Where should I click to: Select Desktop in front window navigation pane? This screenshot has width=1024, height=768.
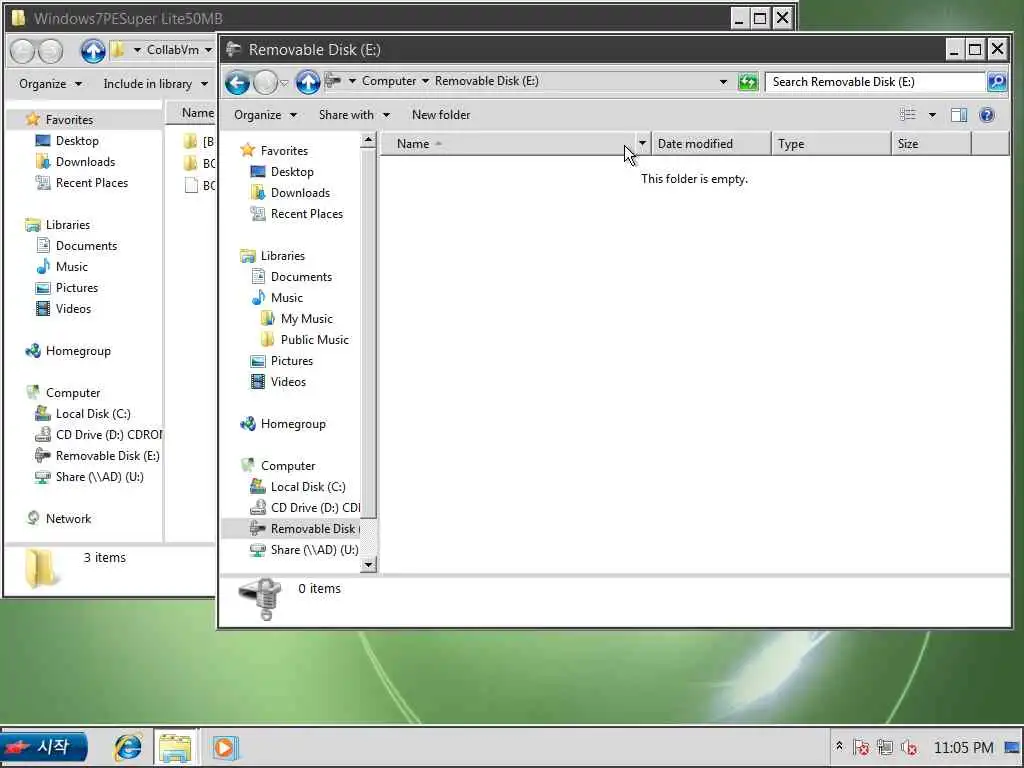(292, 172)
